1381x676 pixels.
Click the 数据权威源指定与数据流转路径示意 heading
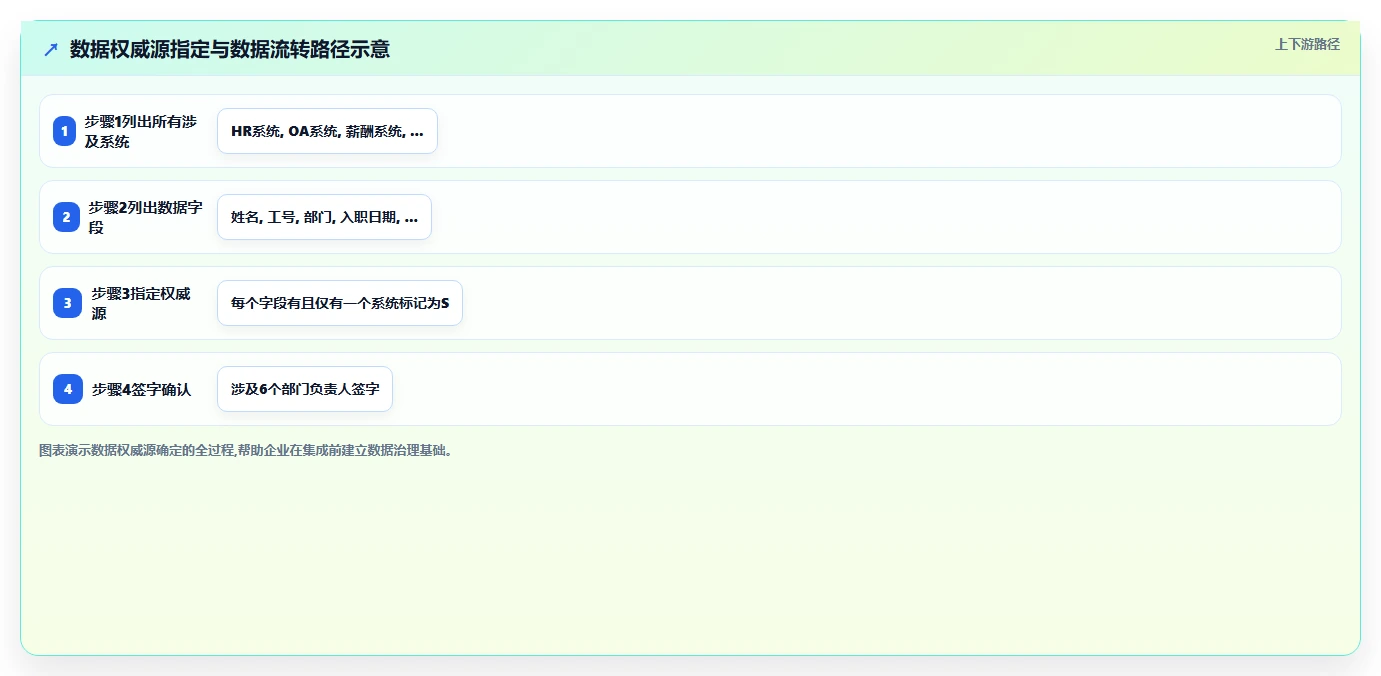tap(229, 49)
